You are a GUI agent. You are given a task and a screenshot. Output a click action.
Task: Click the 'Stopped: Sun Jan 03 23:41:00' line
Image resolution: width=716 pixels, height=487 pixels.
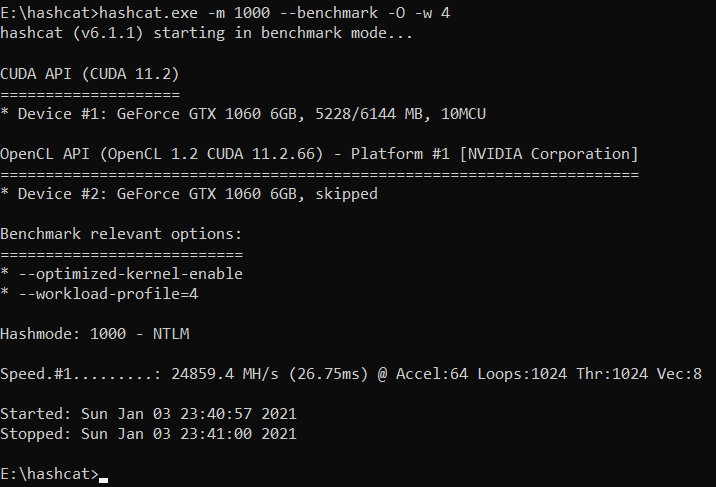pos(148,434)
